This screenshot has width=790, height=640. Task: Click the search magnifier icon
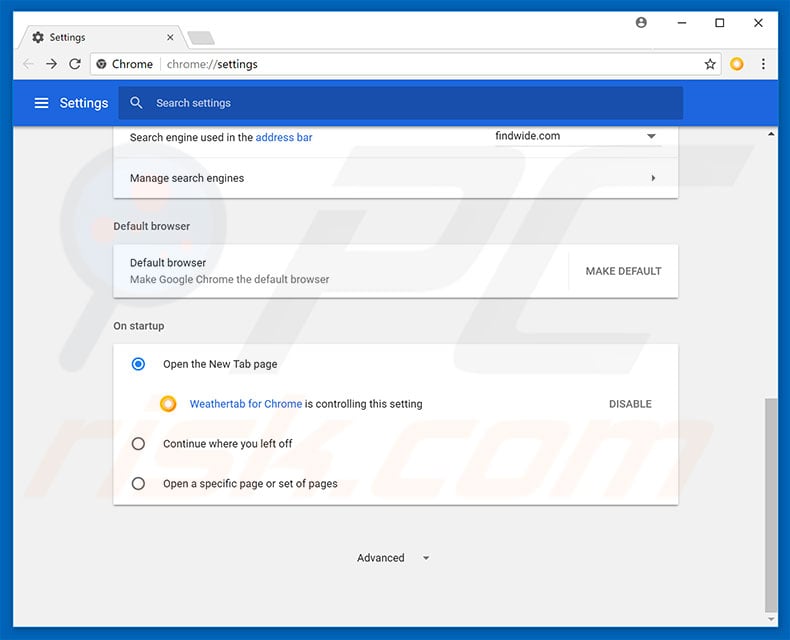[x=136, y=103]
